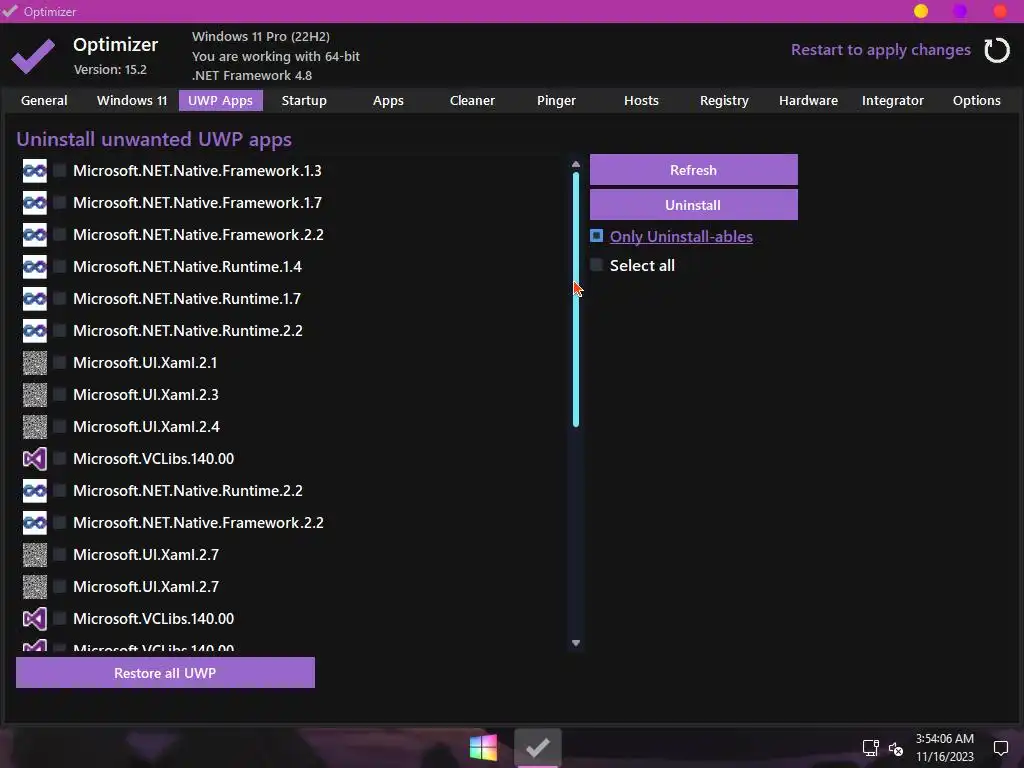Open the Windows 11 tab
Viewport: 1024px width, 768px height.
pyautogui.click(x=132, y=101)
